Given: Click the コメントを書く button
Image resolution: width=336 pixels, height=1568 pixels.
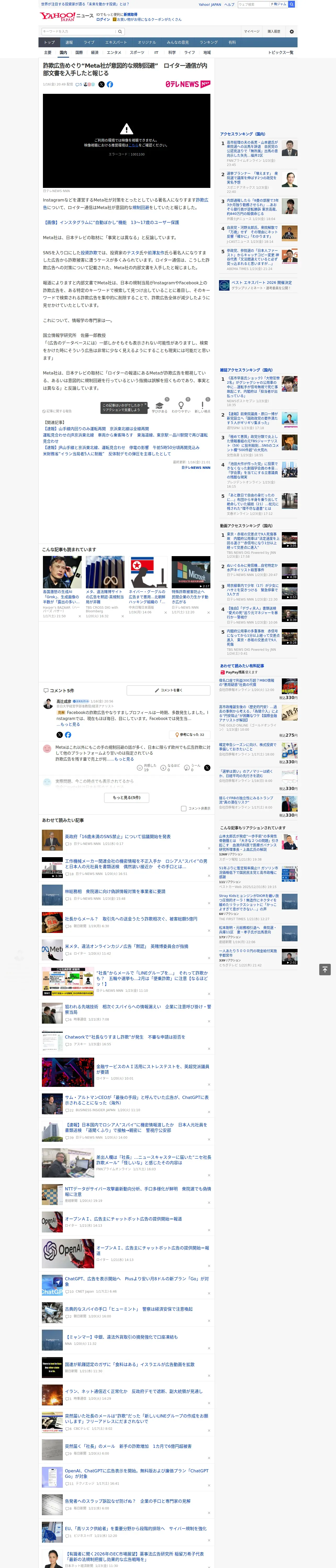Looking at the screenshot, I should pyautogui.click(x=168, y=690).
